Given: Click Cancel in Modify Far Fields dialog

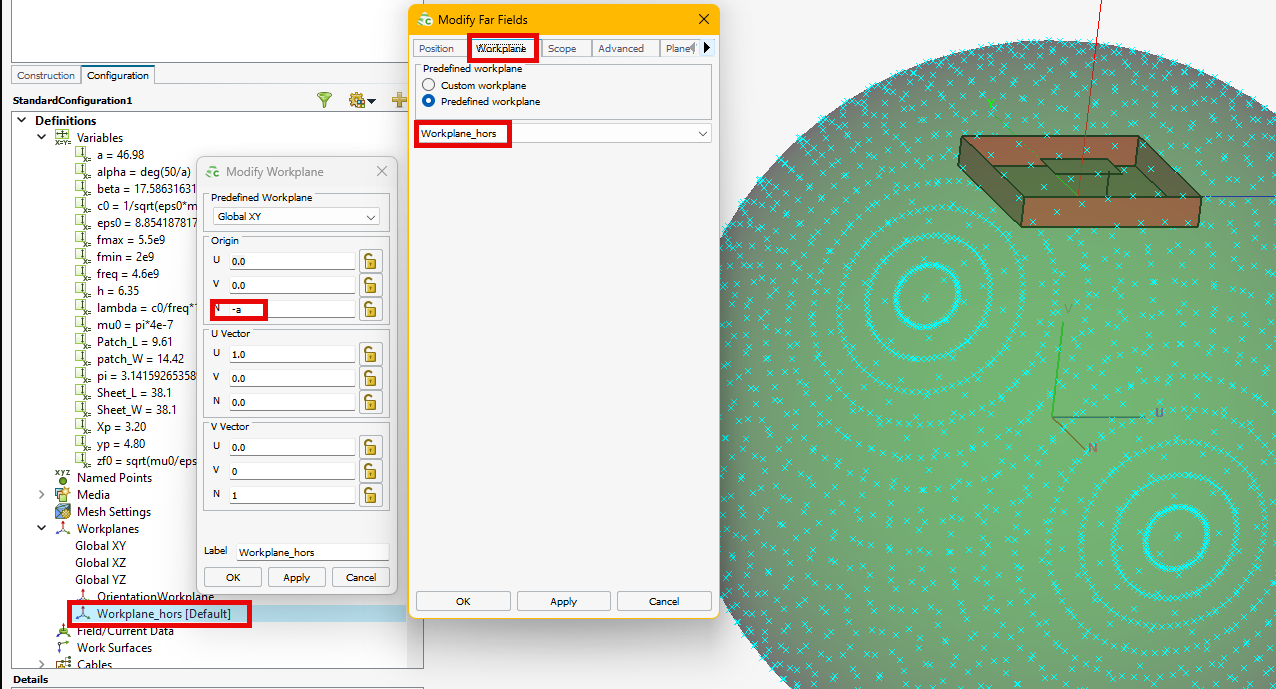Looking at the screenshot, I should (x=664, y=601).
